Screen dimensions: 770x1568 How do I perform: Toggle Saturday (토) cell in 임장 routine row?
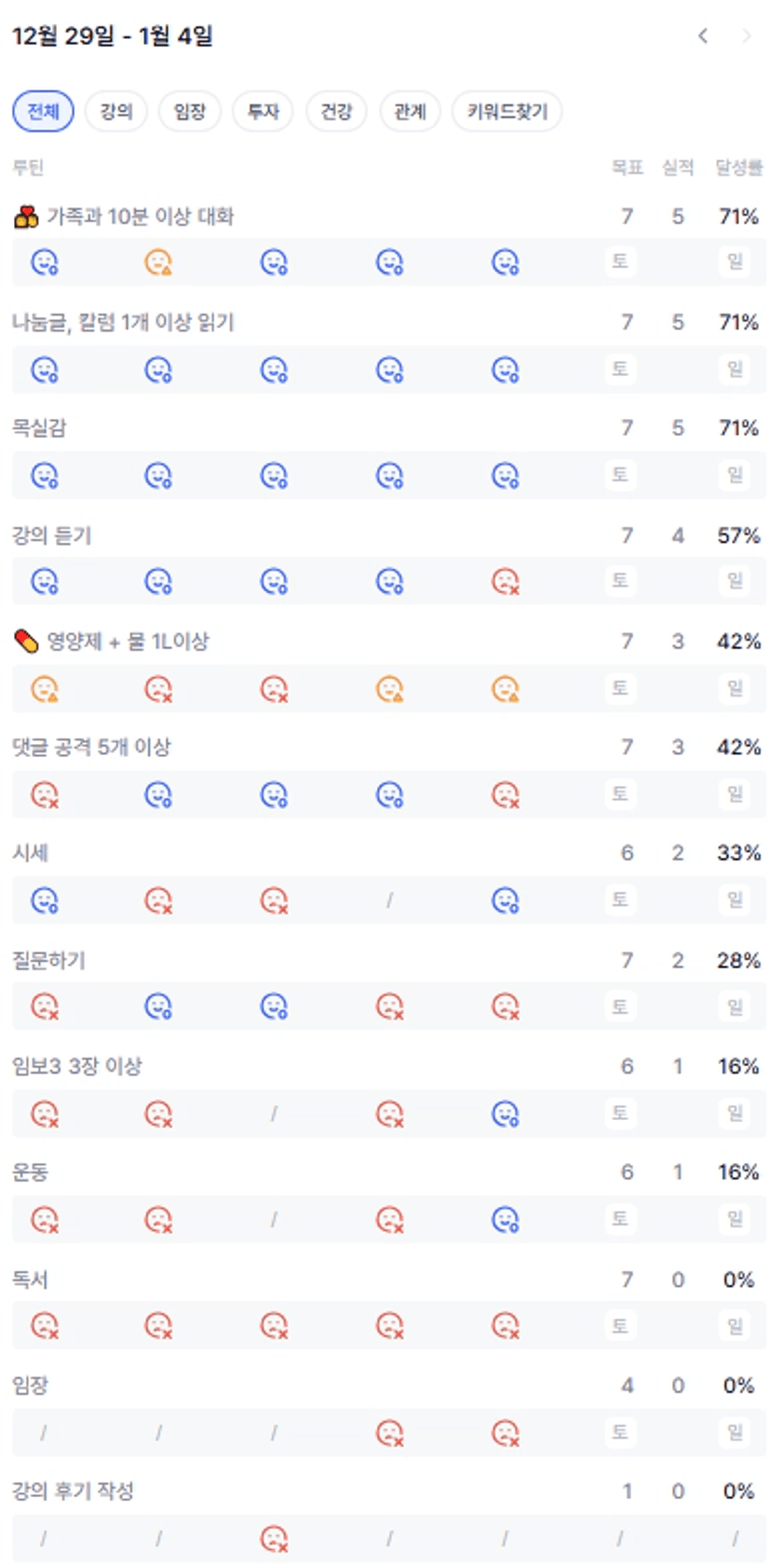(x=620, y=1432)
